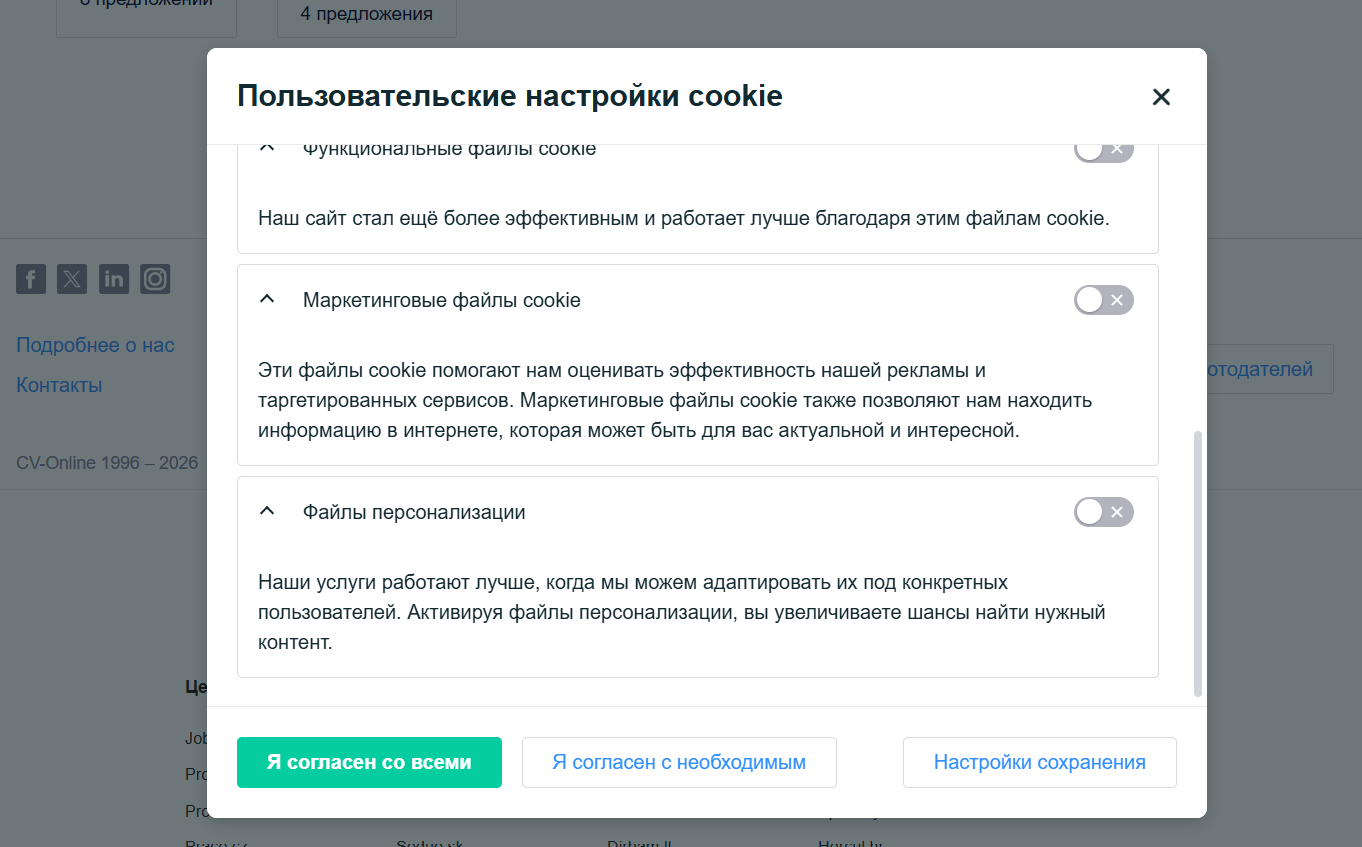This screenshot has width=1362, height=847.
Task: Open the LinkedIn social icon
Action: tap(114, 279)
